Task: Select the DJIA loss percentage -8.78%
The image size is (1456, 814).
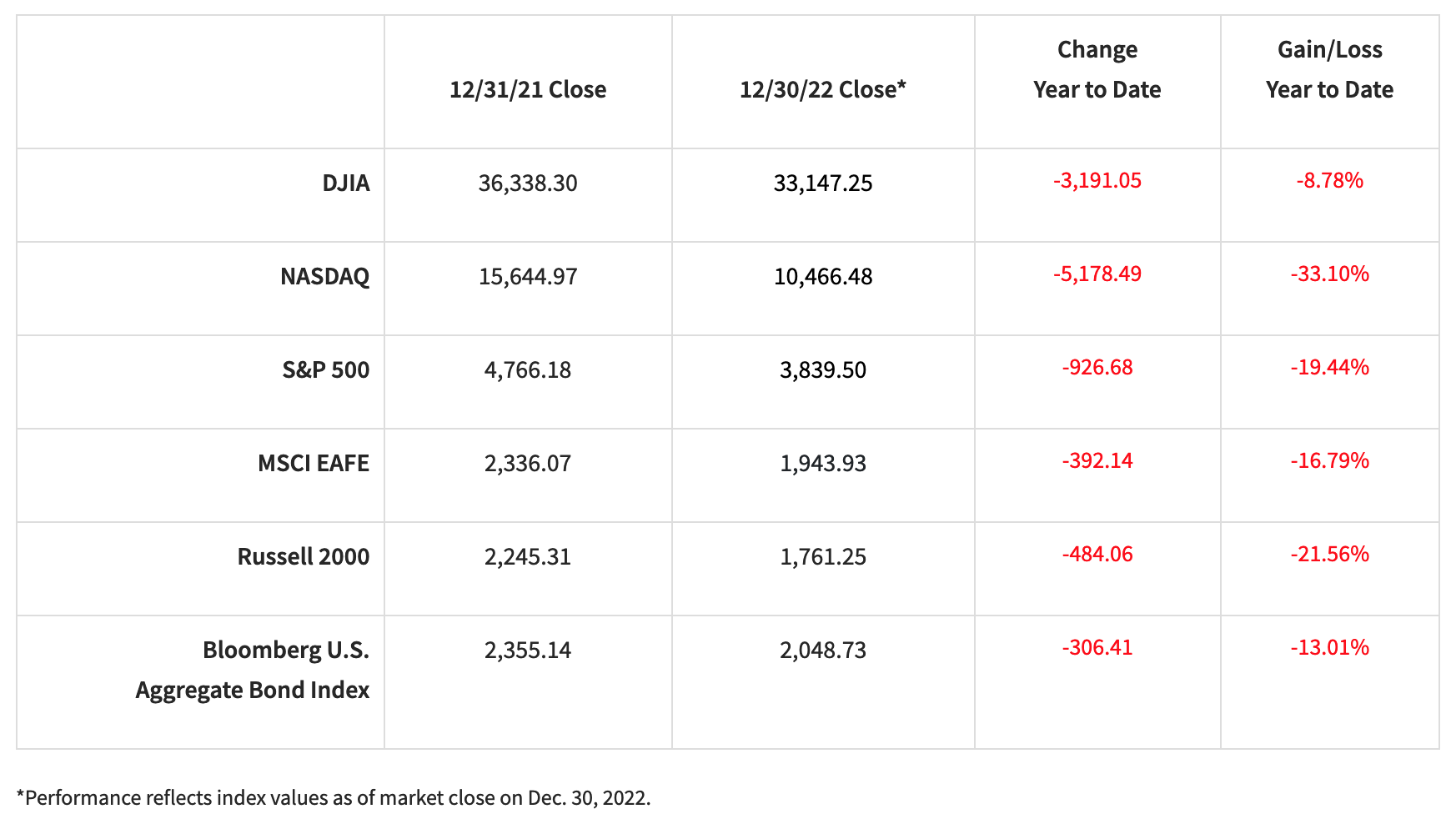Action: (x=1329, y=180)
